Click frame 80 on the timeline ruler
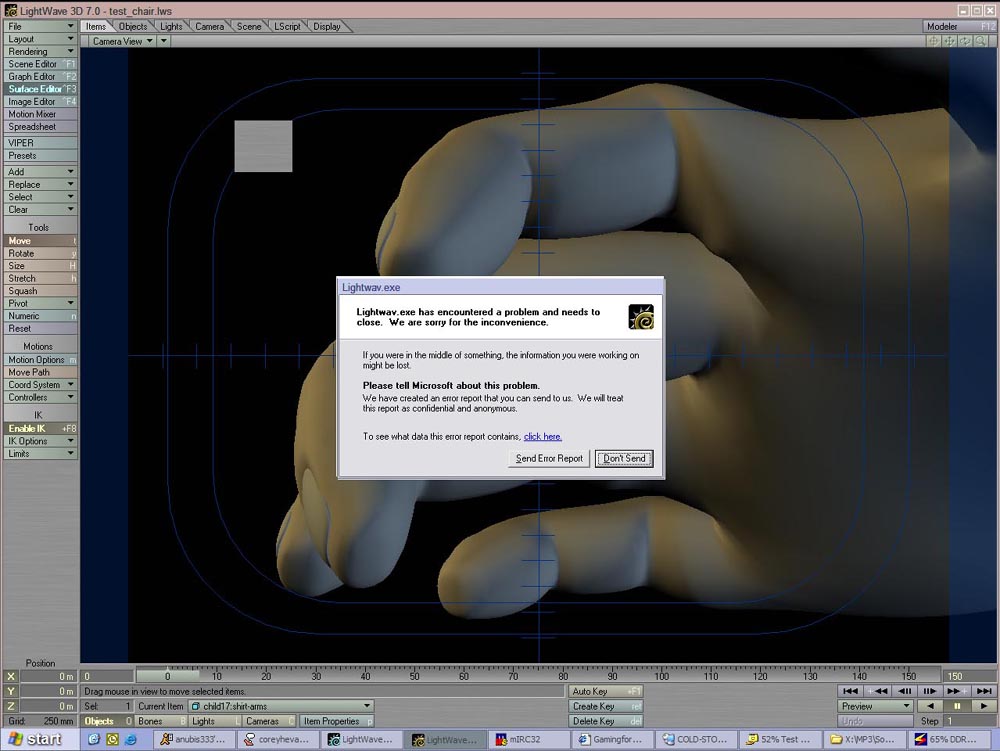The image size is (1000, 751). click(562, 676)
